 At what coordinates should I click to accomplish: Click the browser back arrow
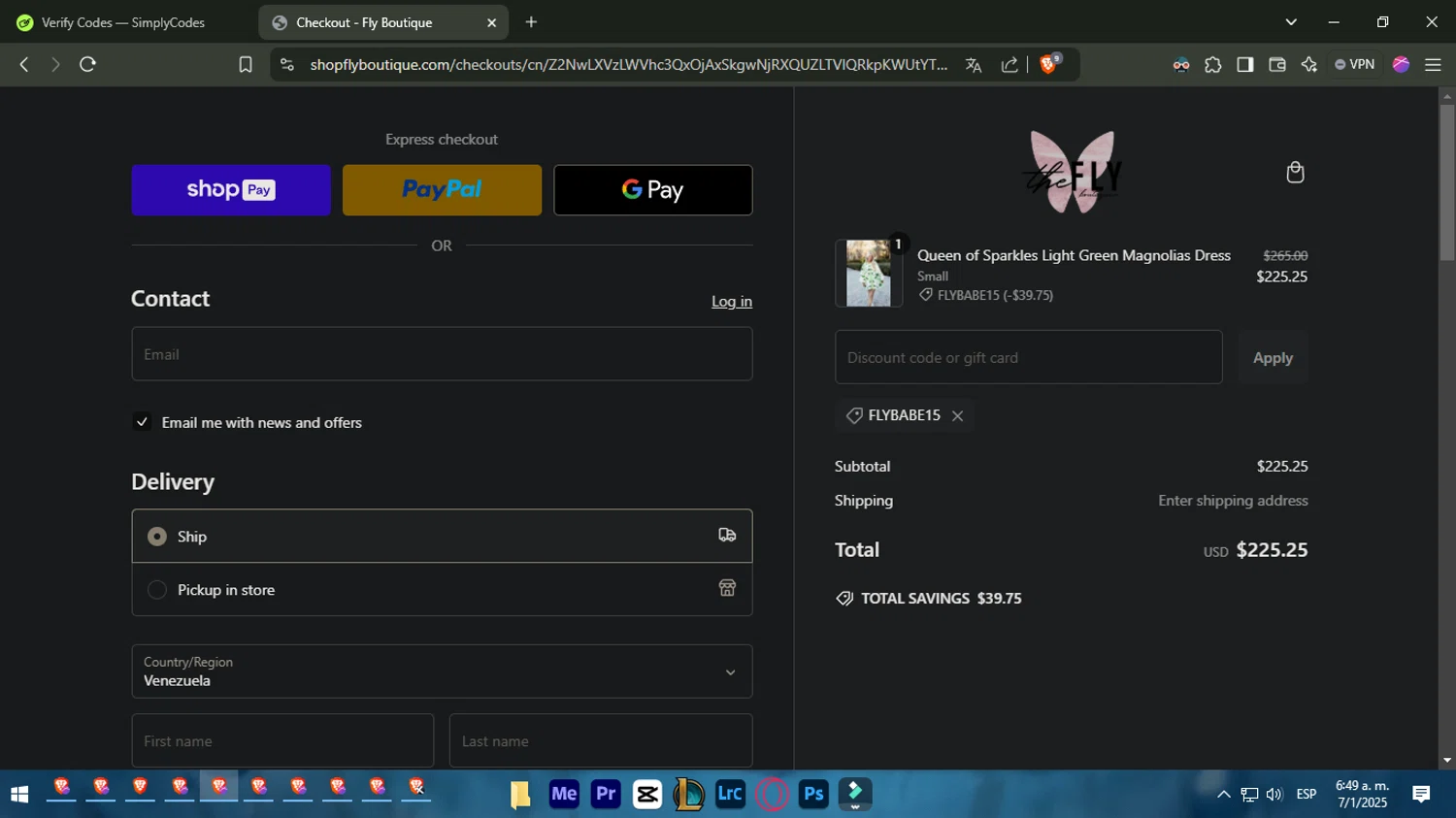24,64
